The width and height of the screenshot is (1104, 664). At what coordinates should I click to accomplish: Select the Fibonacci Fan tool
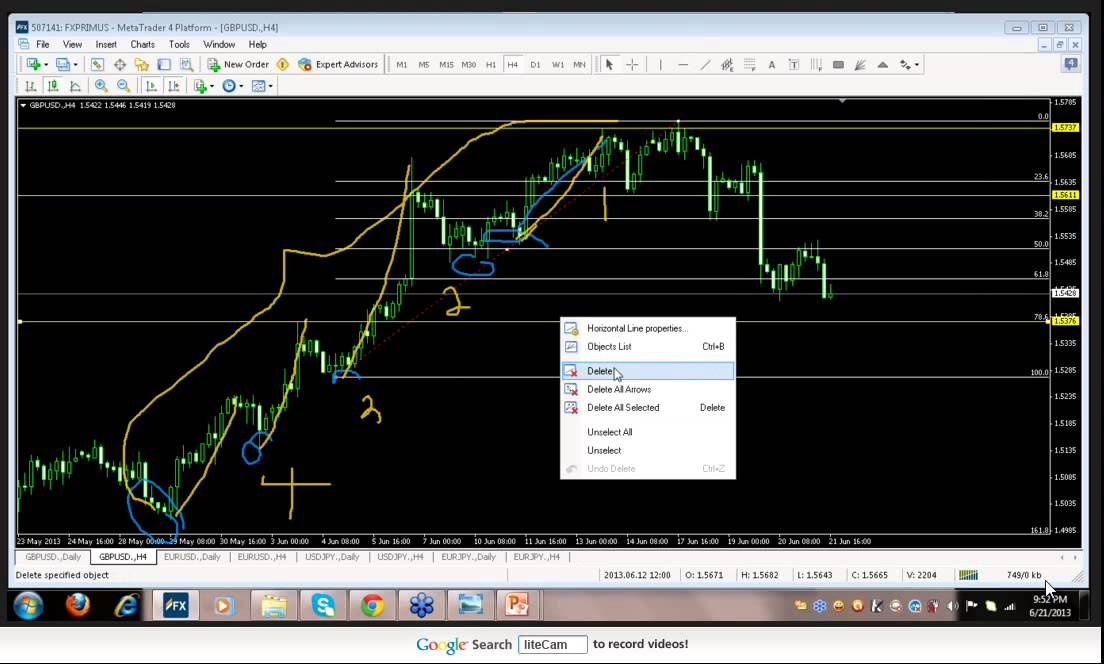point(860,64)
